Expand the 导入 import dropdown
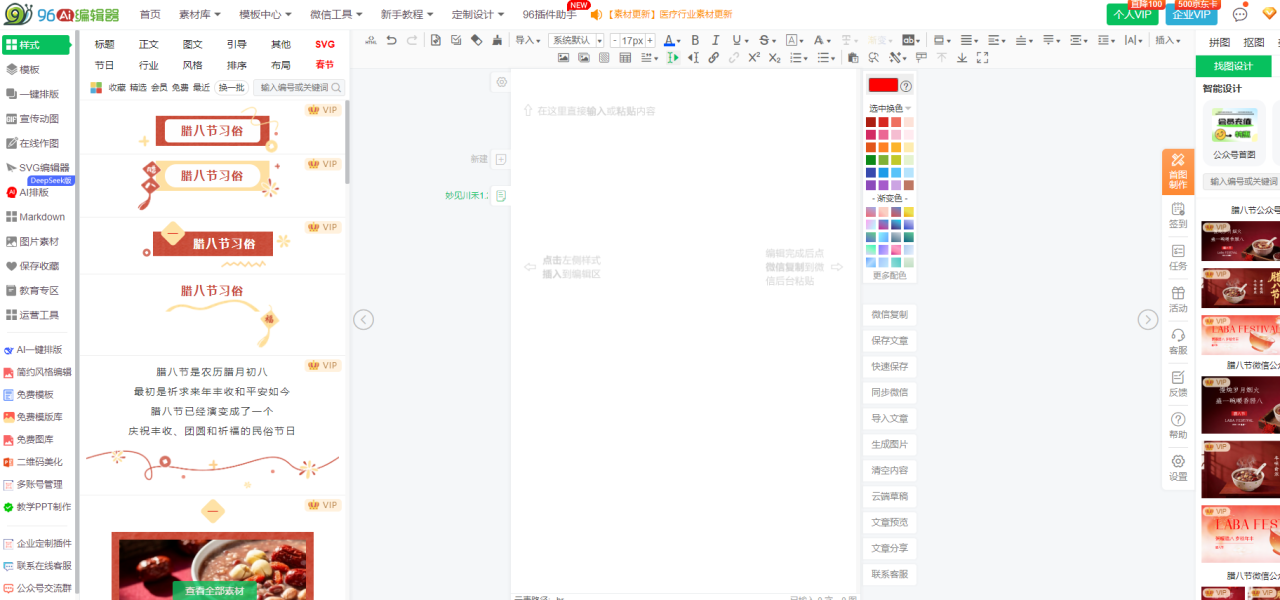This screenshot has width=1280, height=600. pyautogui.click(x=527, y=40)
